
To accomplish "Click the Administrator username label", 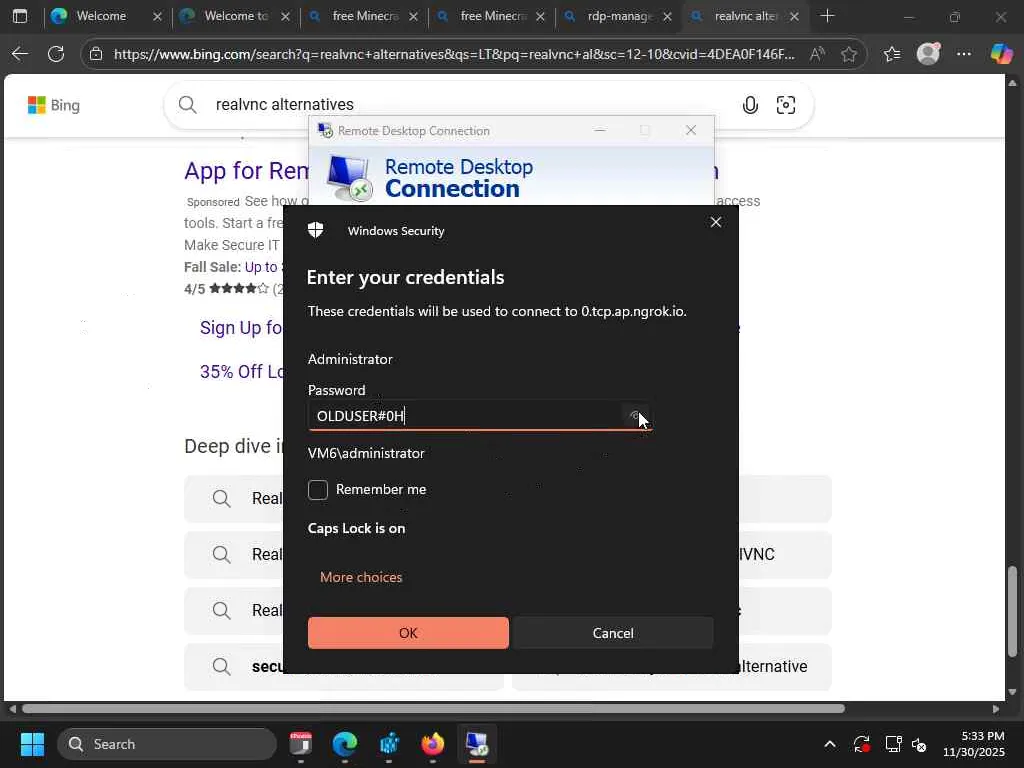I will [350, 359].
